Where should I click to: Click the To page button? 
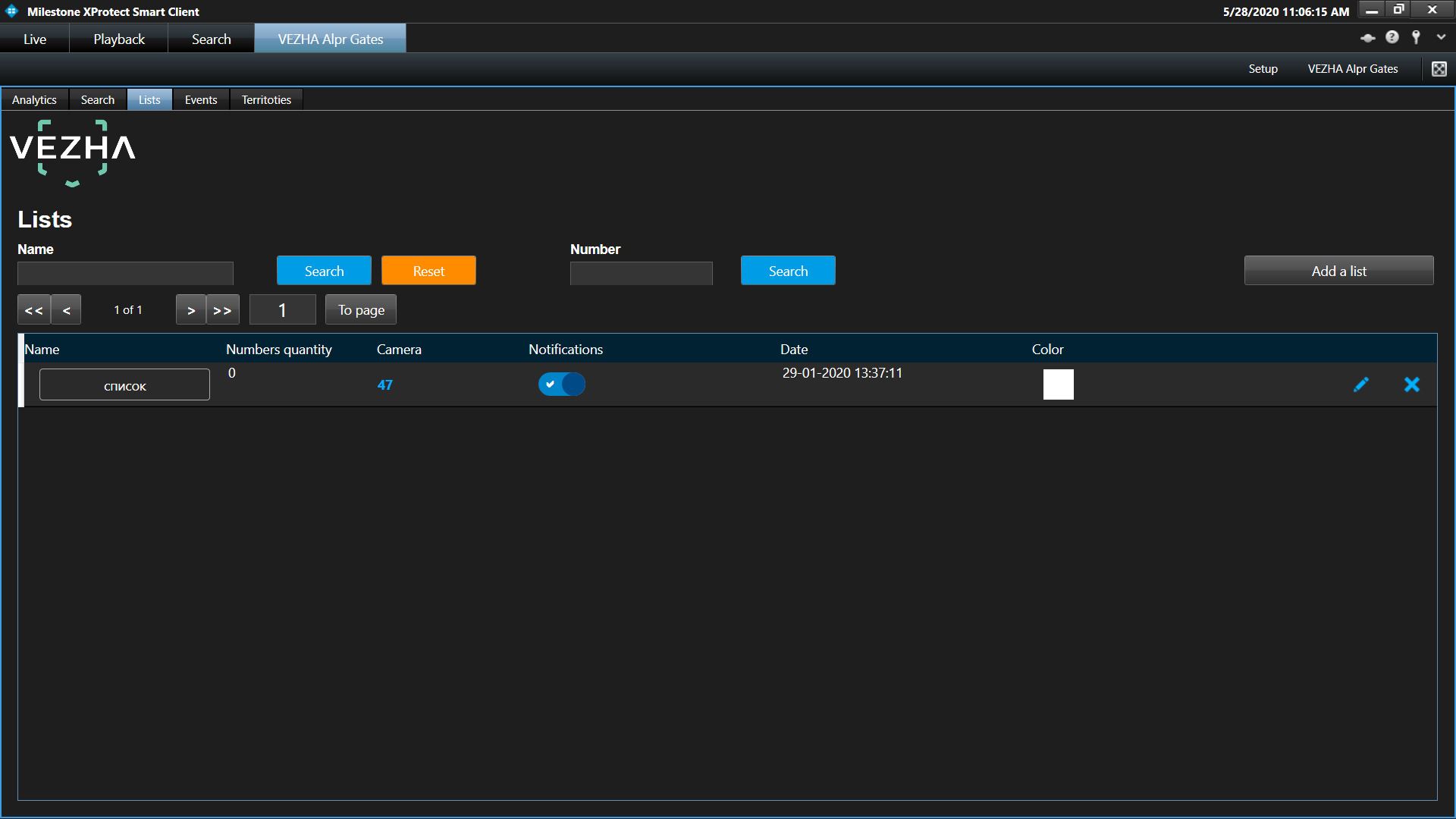pos(361,309)
